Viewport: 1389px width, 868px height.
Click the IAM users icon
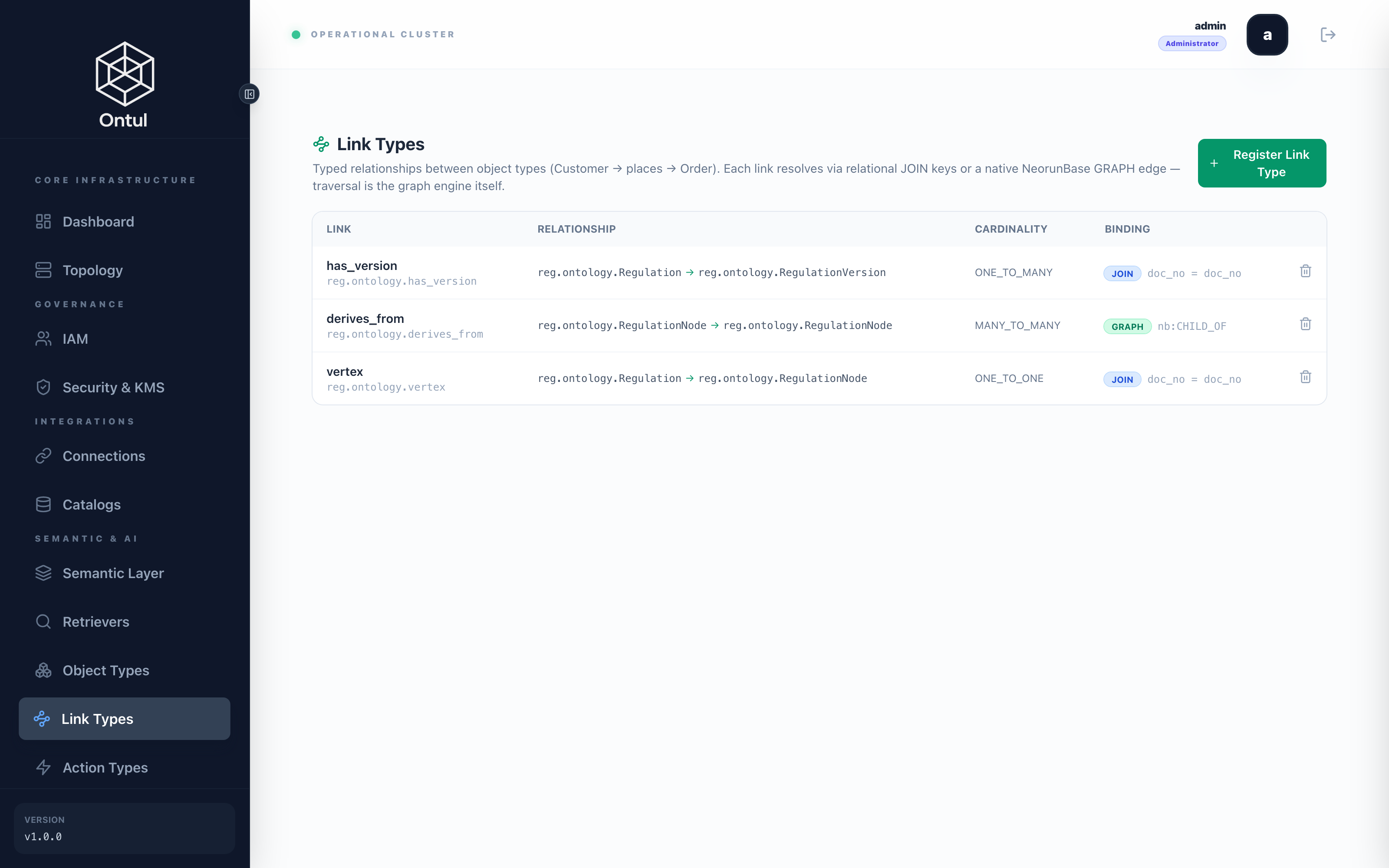[43, 339]
